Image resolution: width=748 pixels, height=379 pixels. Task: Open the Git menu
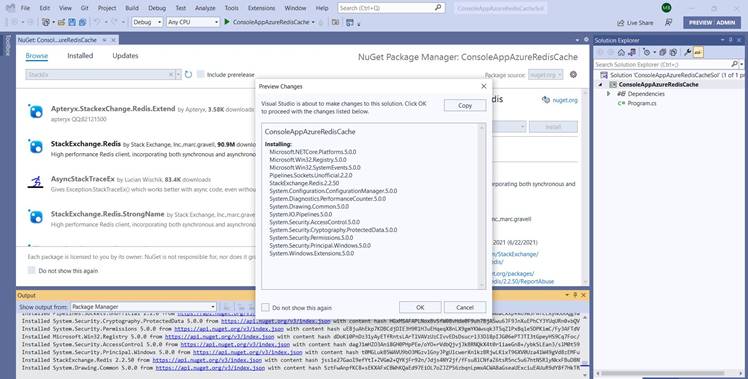(84, 8)
